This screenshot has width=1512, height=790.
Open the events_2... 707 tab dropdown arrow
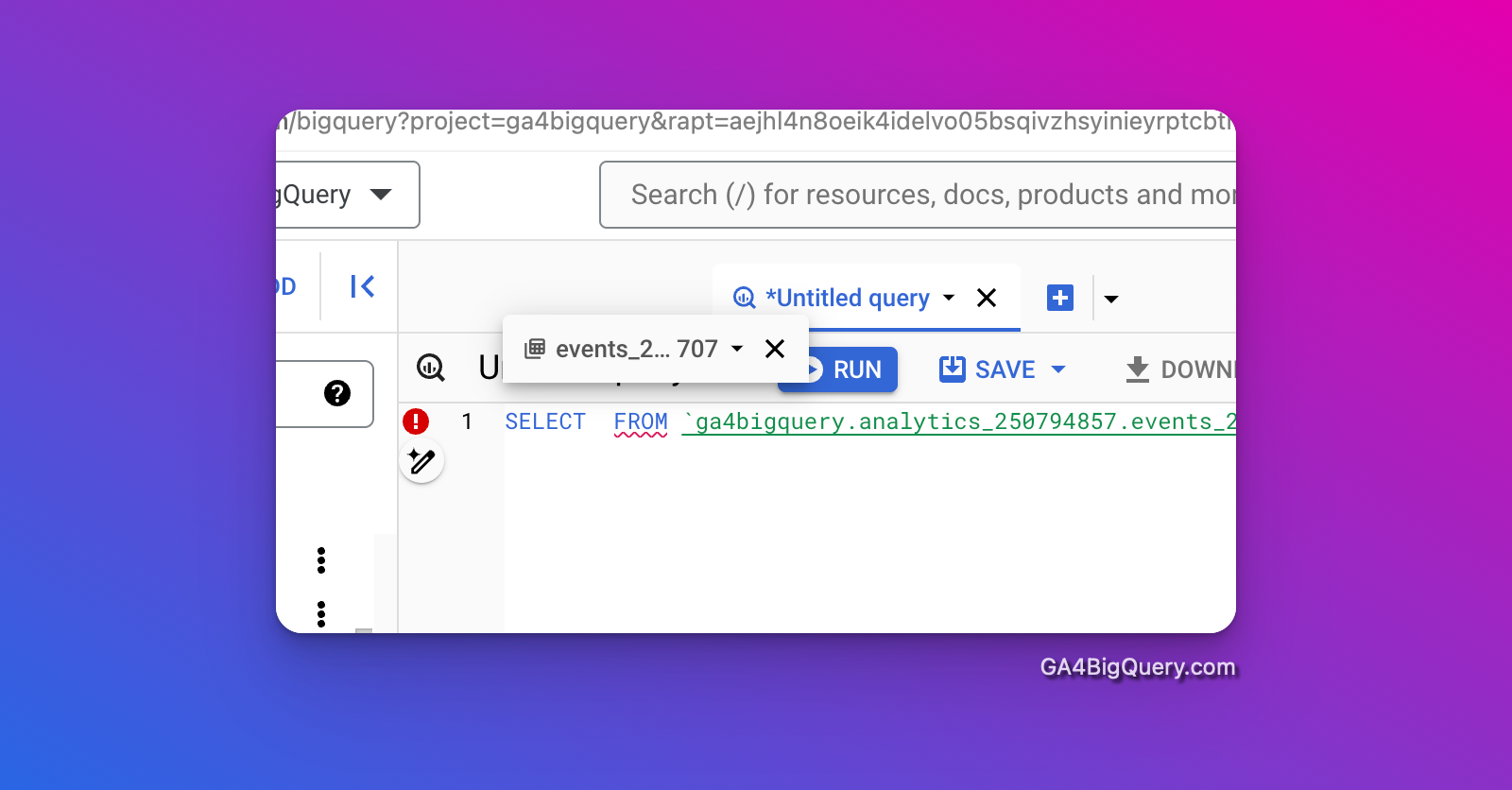click(x=737, y=349)
